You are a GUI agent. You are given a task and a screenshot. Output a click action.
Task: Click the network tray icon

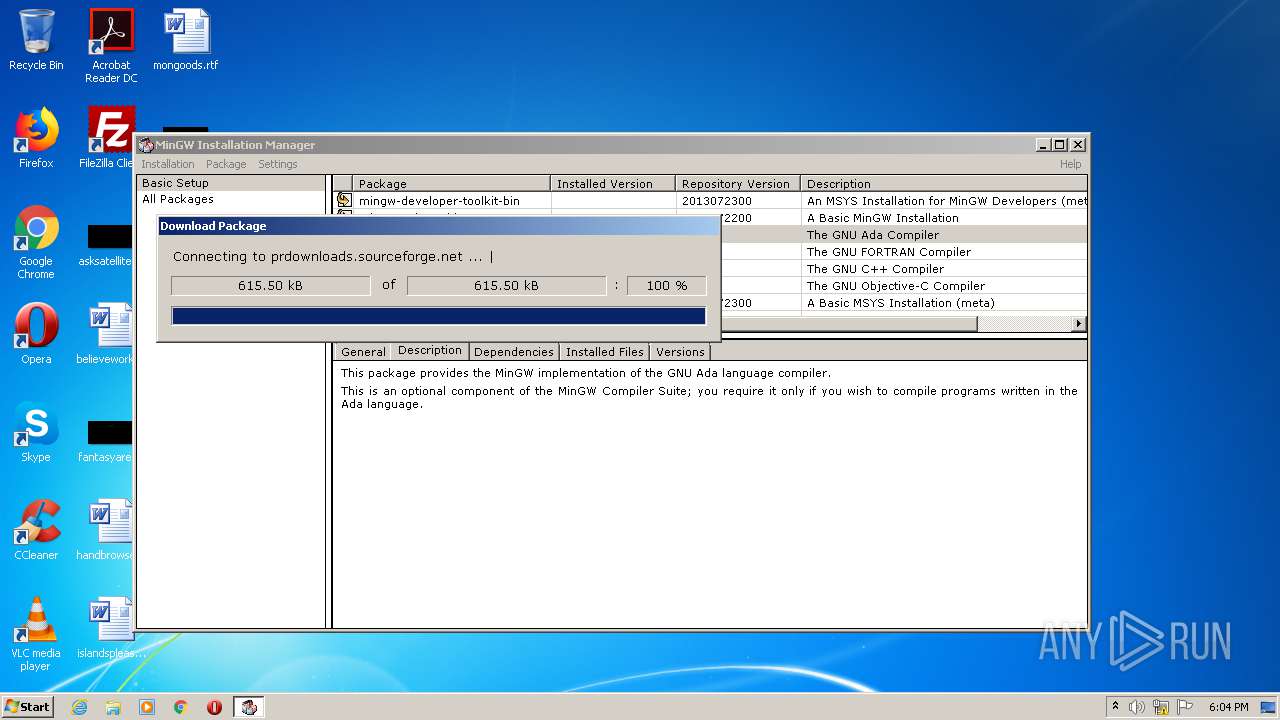click(1160, 707)
